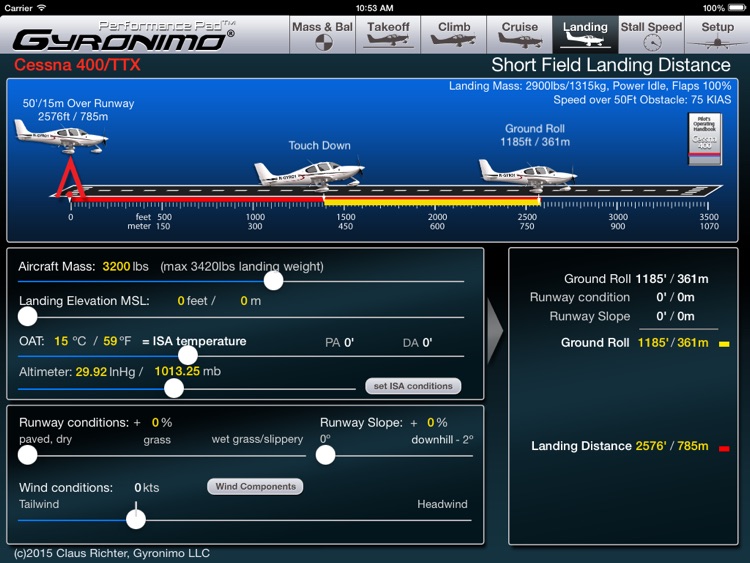Viewport: 750px width, 563px height.
Task: Click the Altimeter value 29.92 InHg
Action: 106,372
